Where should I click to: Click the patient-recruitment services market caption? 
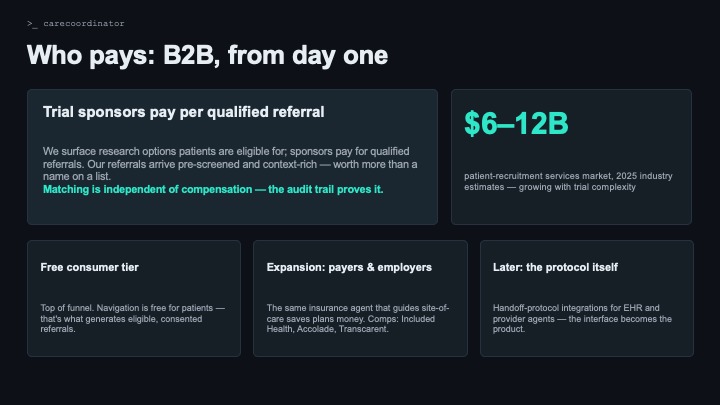[568, 181]
